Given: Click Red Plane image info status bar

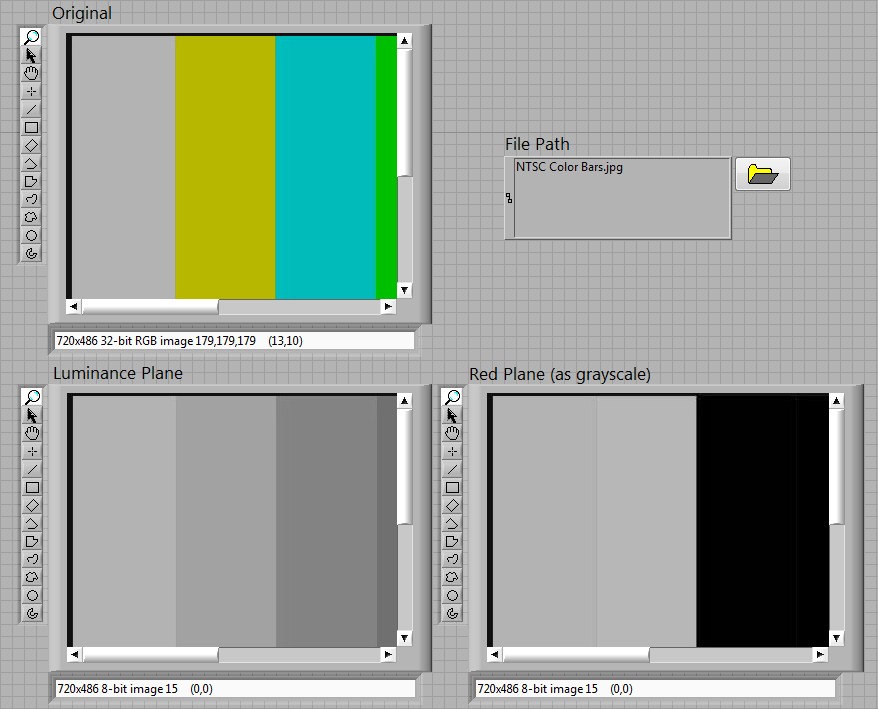Looking at the screenshot, I should pos(655,689).
